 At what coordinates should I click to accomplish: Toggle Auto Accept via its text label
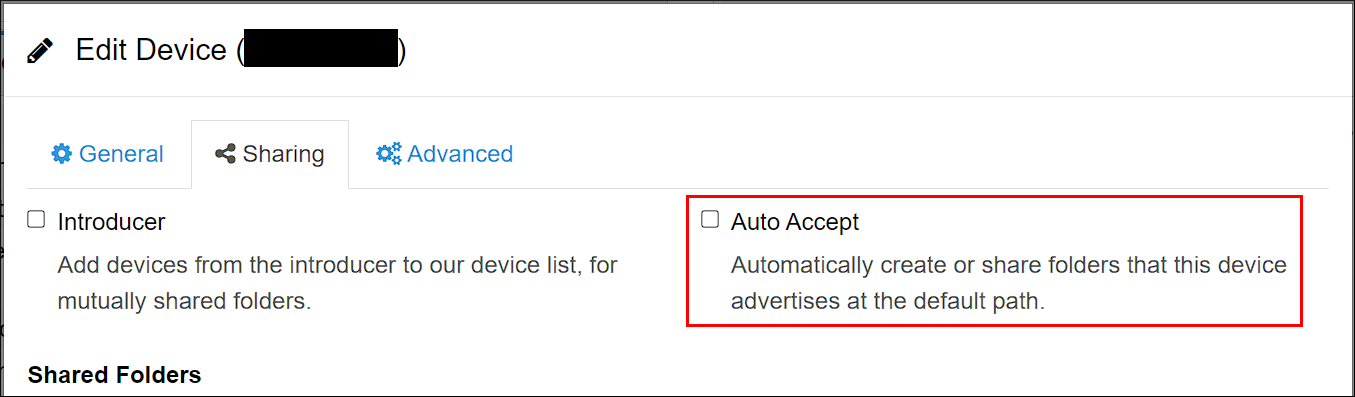pyautogui.click(x=795, y=222)
